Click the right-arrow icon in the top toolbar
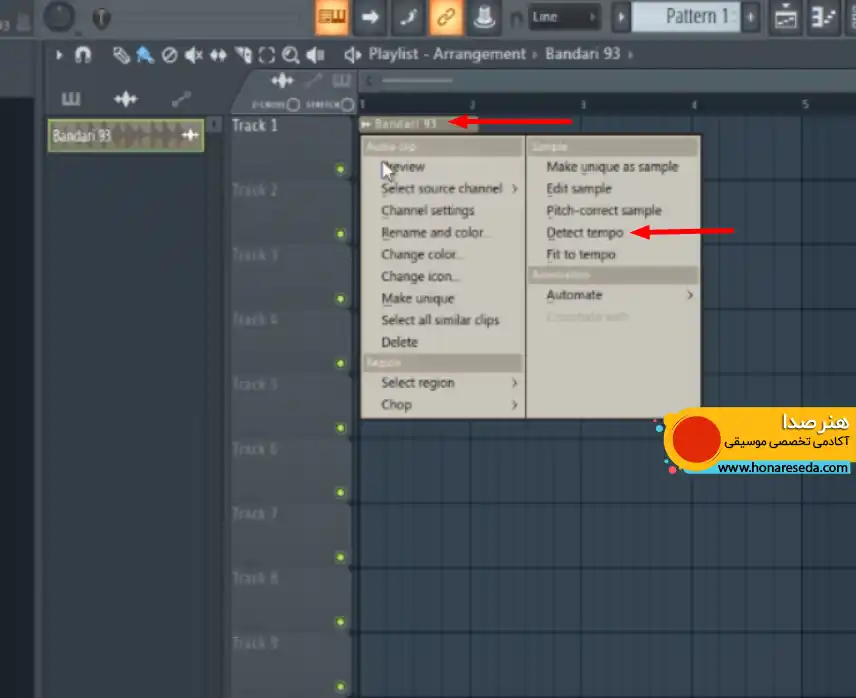Viewport: 856px width, 698px height. (x=370, y=17)
